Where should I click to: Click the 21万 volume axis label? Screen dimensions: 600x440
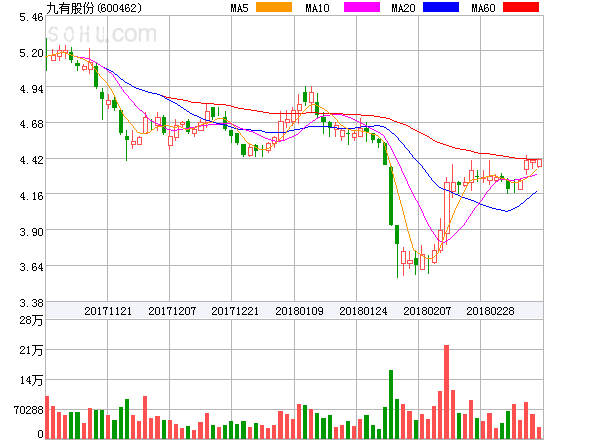(31, 350)
